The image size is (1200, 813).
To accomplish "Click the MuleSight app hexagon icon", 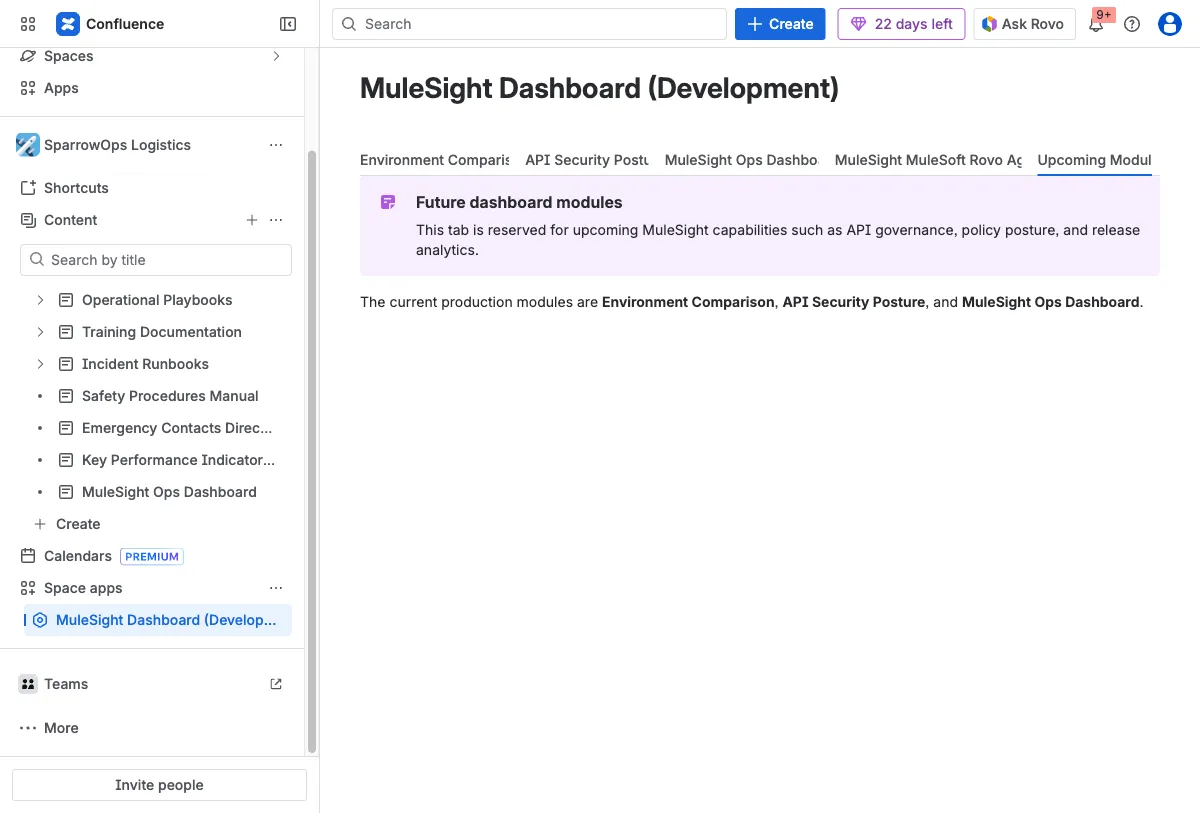I will 40,620.
